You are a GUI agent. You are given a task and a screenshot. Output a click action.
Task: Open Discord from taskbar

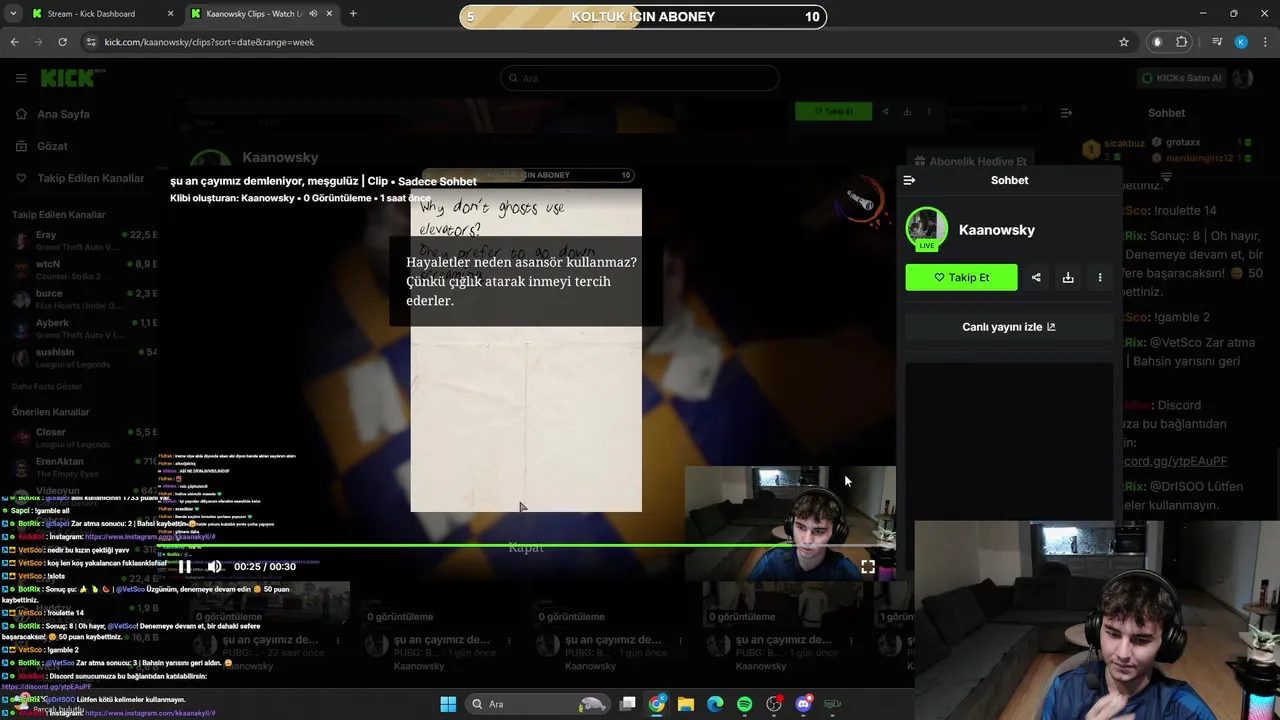tap(803, 704)
